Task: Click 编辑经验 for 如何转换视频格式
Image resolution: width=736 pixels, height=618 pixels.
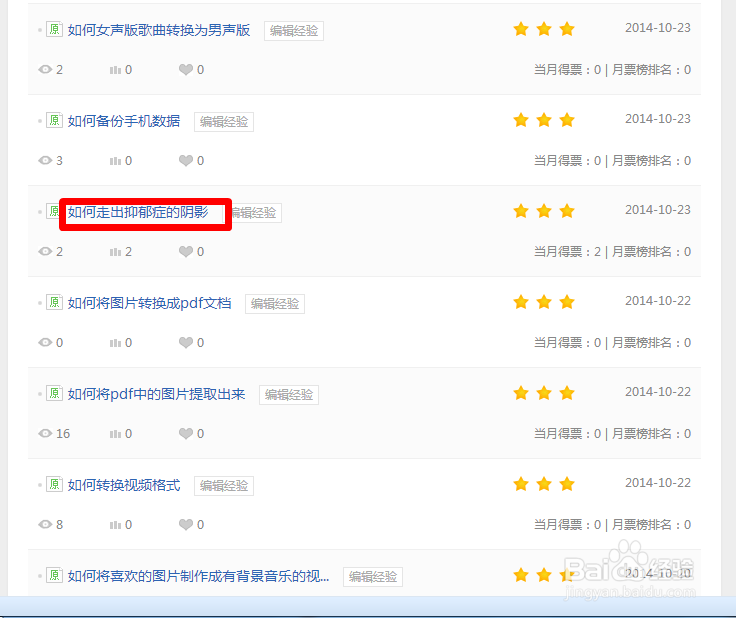Action: tap(224, 486)
